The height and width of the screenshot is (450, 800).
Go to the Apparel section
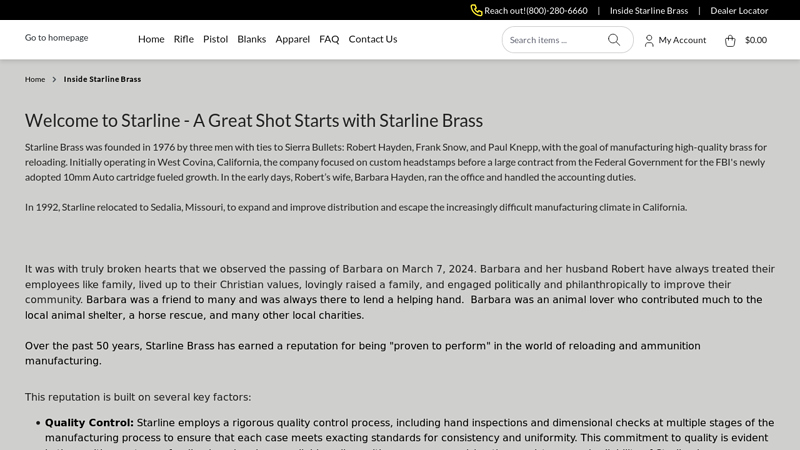292,39
